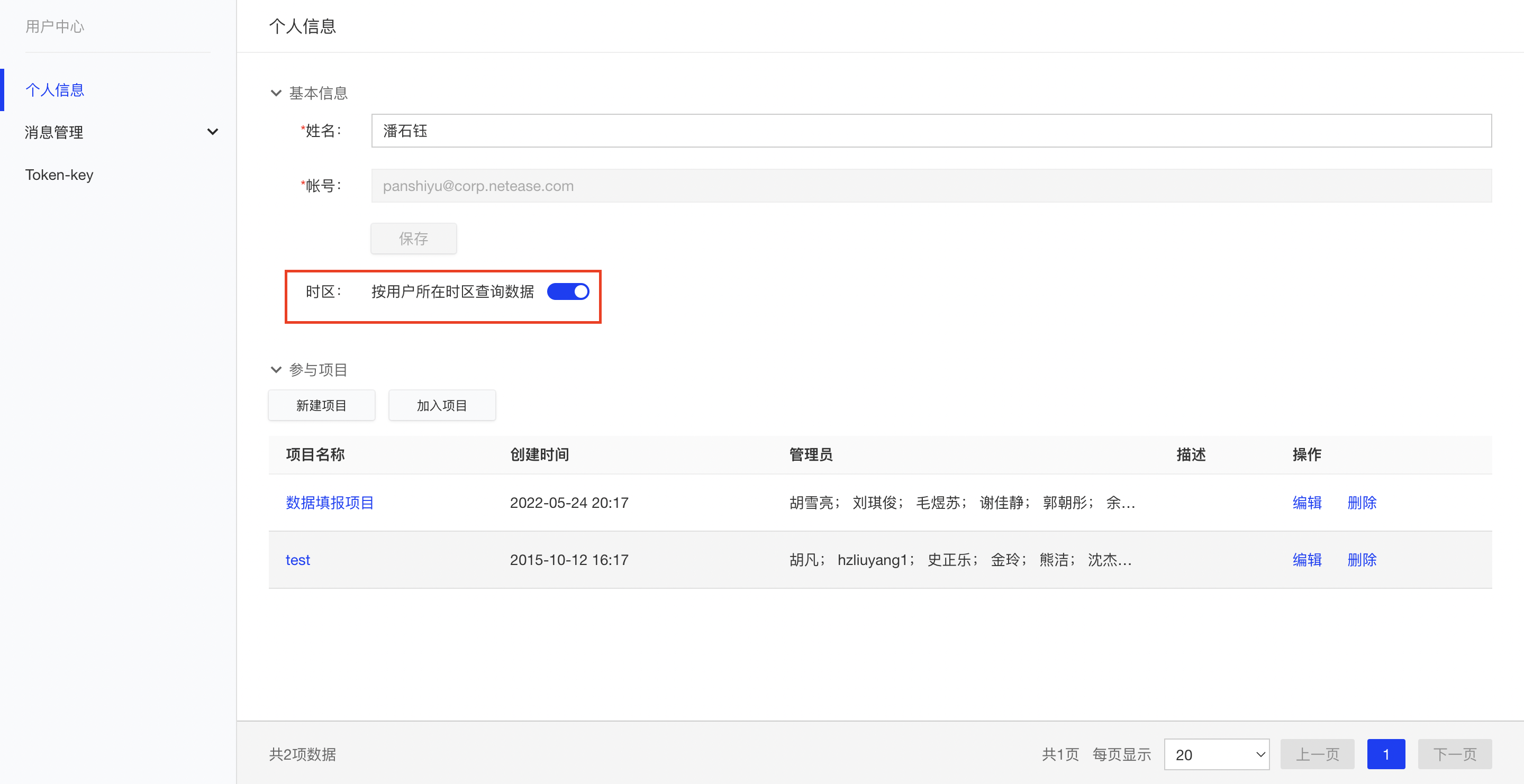This screenshot has height=784, width=1524.
Task: Select 个人信息 in the sidebar
Action: (x=55, y=90)
